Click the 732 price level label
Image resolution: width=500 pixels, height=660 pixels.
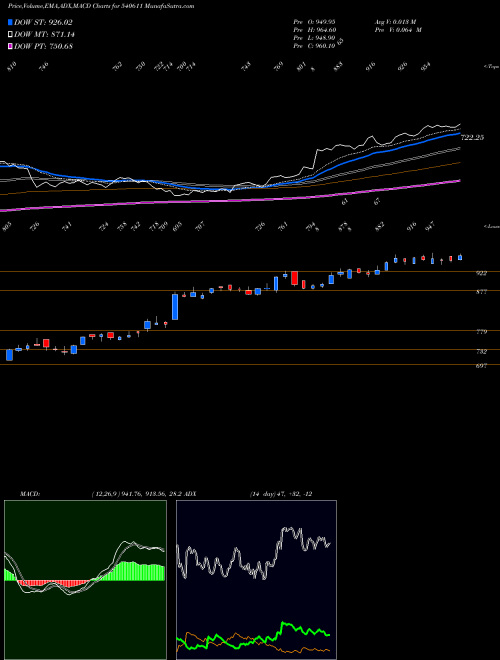[481, 351]
